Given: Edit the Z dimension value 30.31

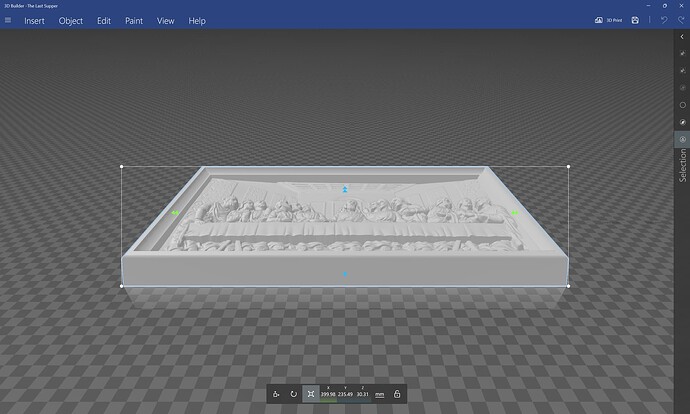Looking at the screenshot, I should [x=363, y=394].
